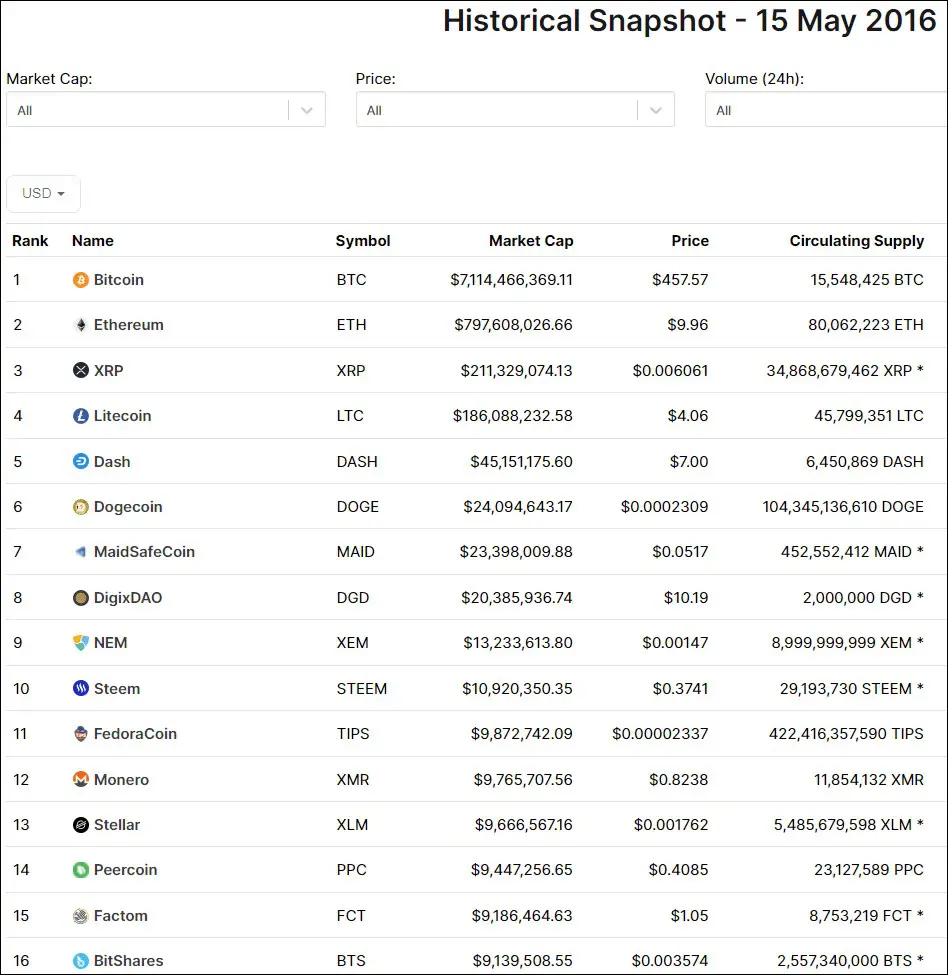Click the NEM logo icon
This screenshot has width=948, height=975.
[81, 642]
